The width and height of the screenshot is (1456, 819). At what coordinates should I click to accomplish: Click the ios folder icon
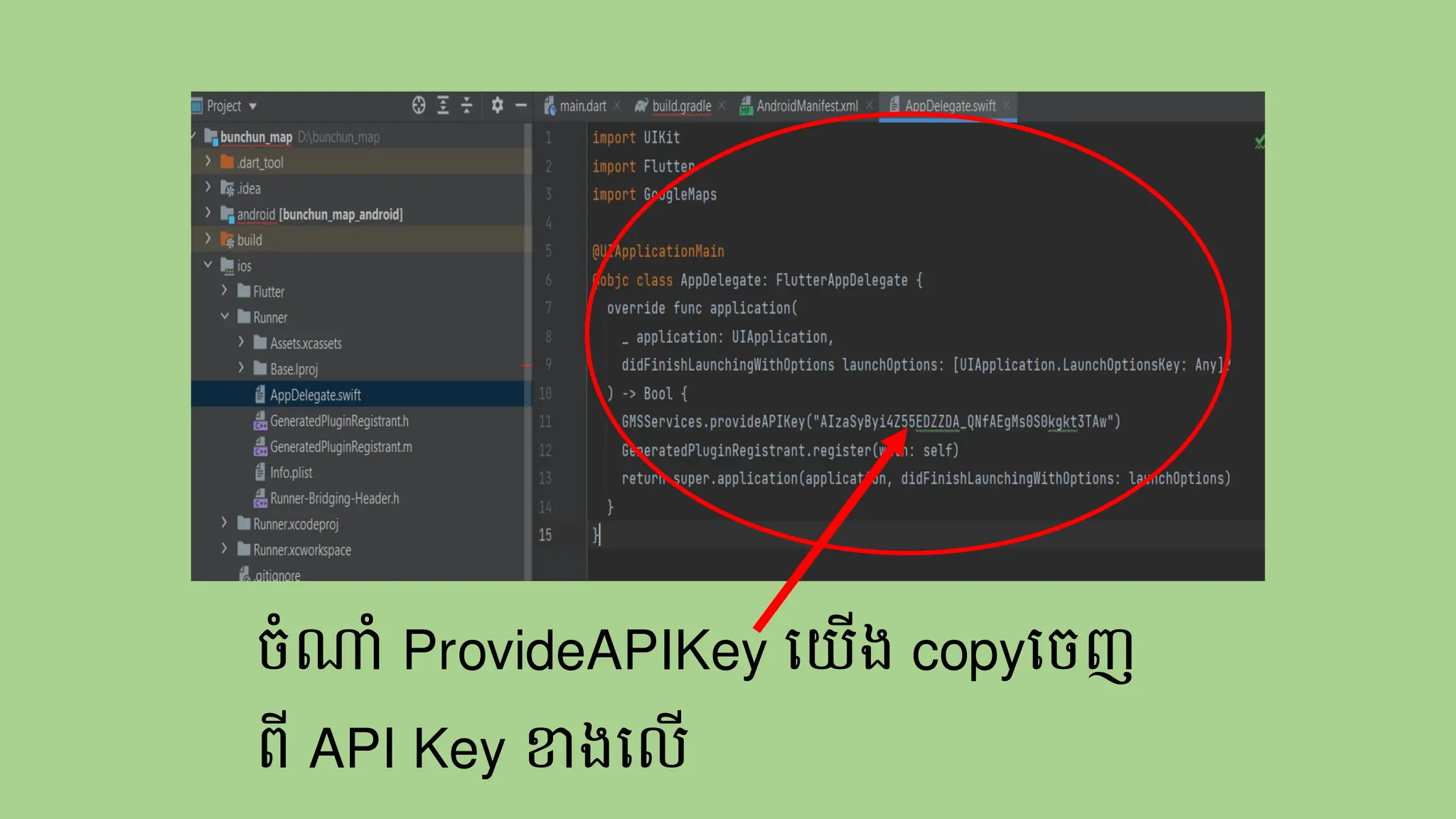pyautogui.click(x=227, y=265)
